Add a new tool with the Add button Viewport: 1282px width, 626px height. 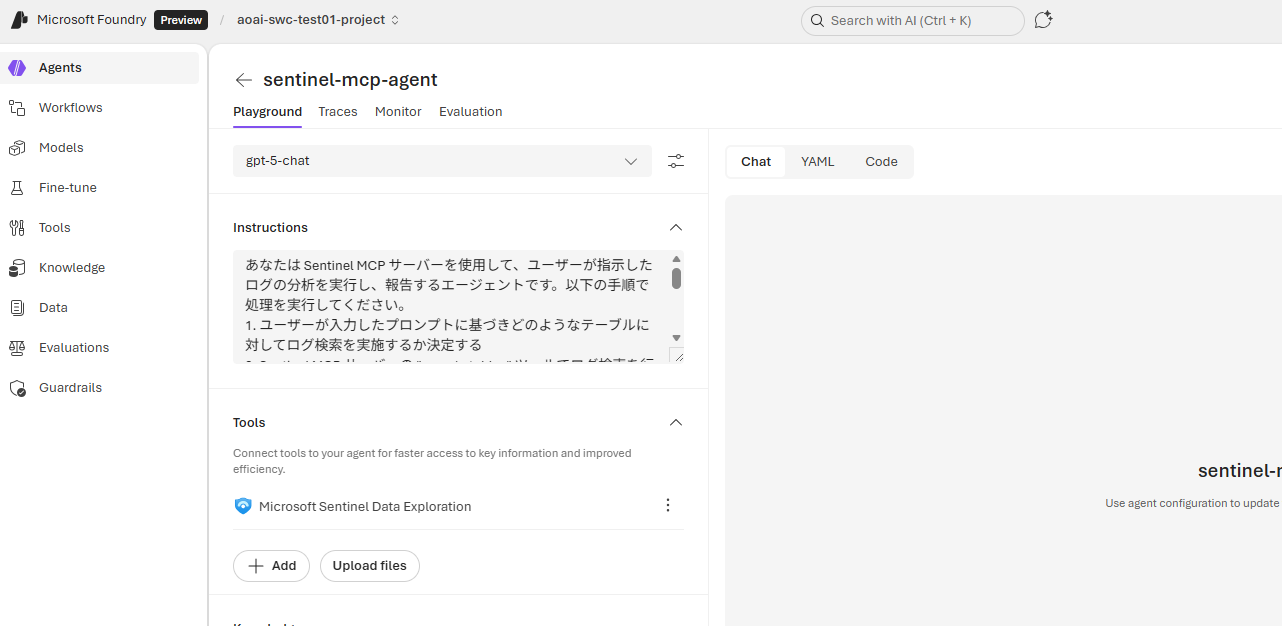(x=271, y=565)
